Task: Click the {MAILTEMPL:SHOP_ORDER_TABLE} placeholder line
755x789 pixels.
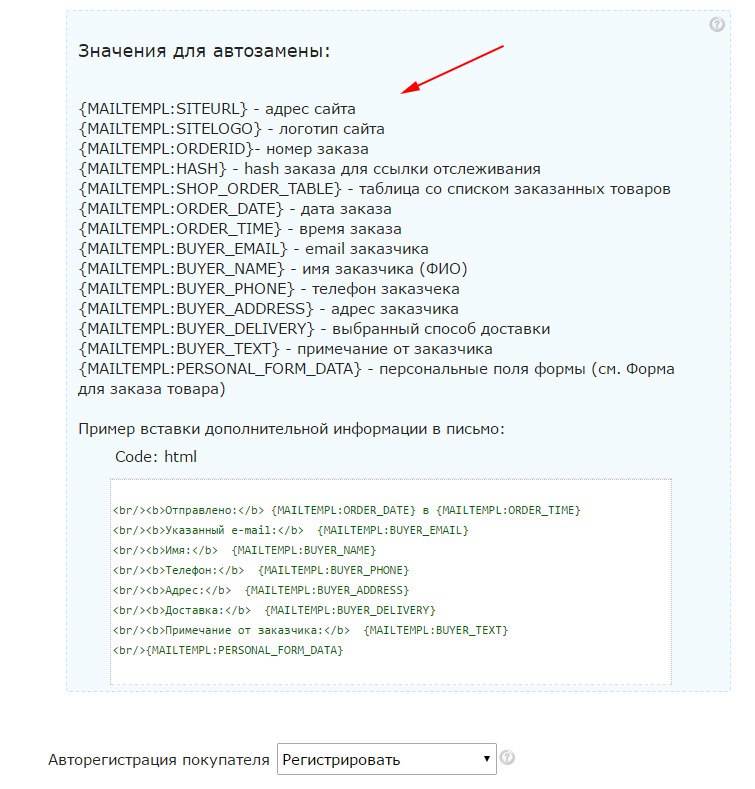Action: pos(374,189)
